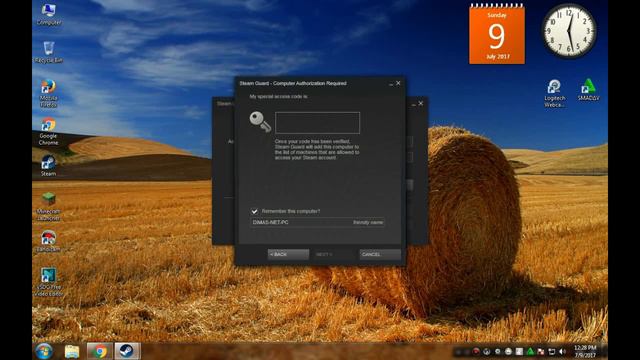This screenshot has width=640, height=360.
Task: Close the background Steam login window
Action: (421, 103)
